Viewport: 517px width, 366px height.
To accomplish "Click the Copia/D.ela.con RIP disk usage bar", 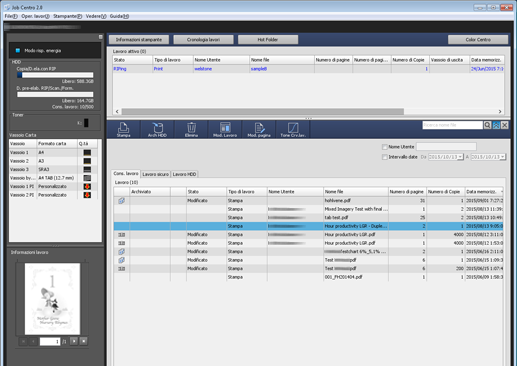I will 55,75.
